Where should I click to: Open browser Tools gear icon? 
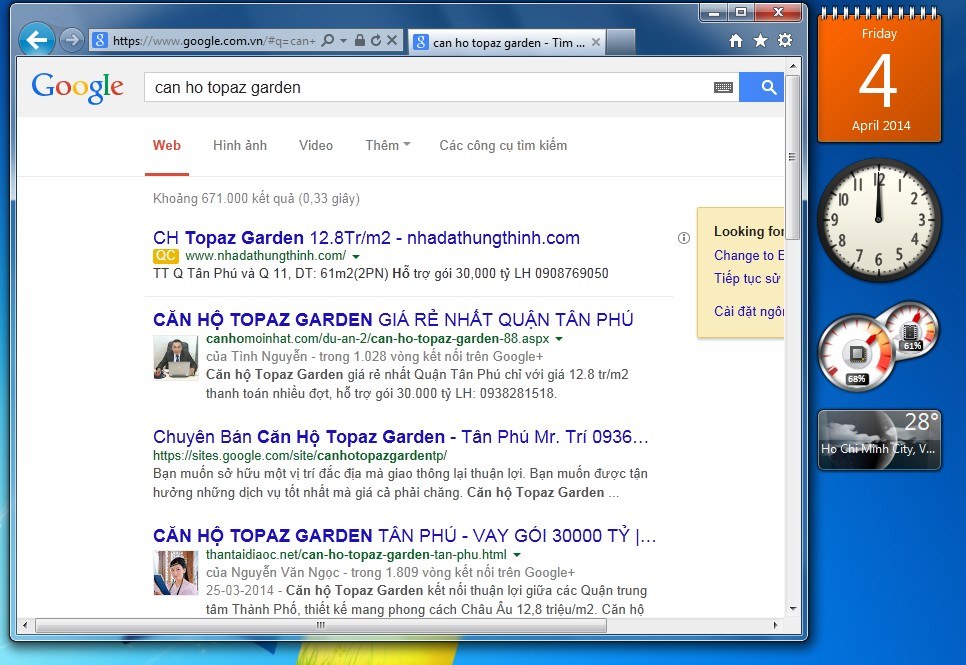pyautogui.click(x=785, y=41)
